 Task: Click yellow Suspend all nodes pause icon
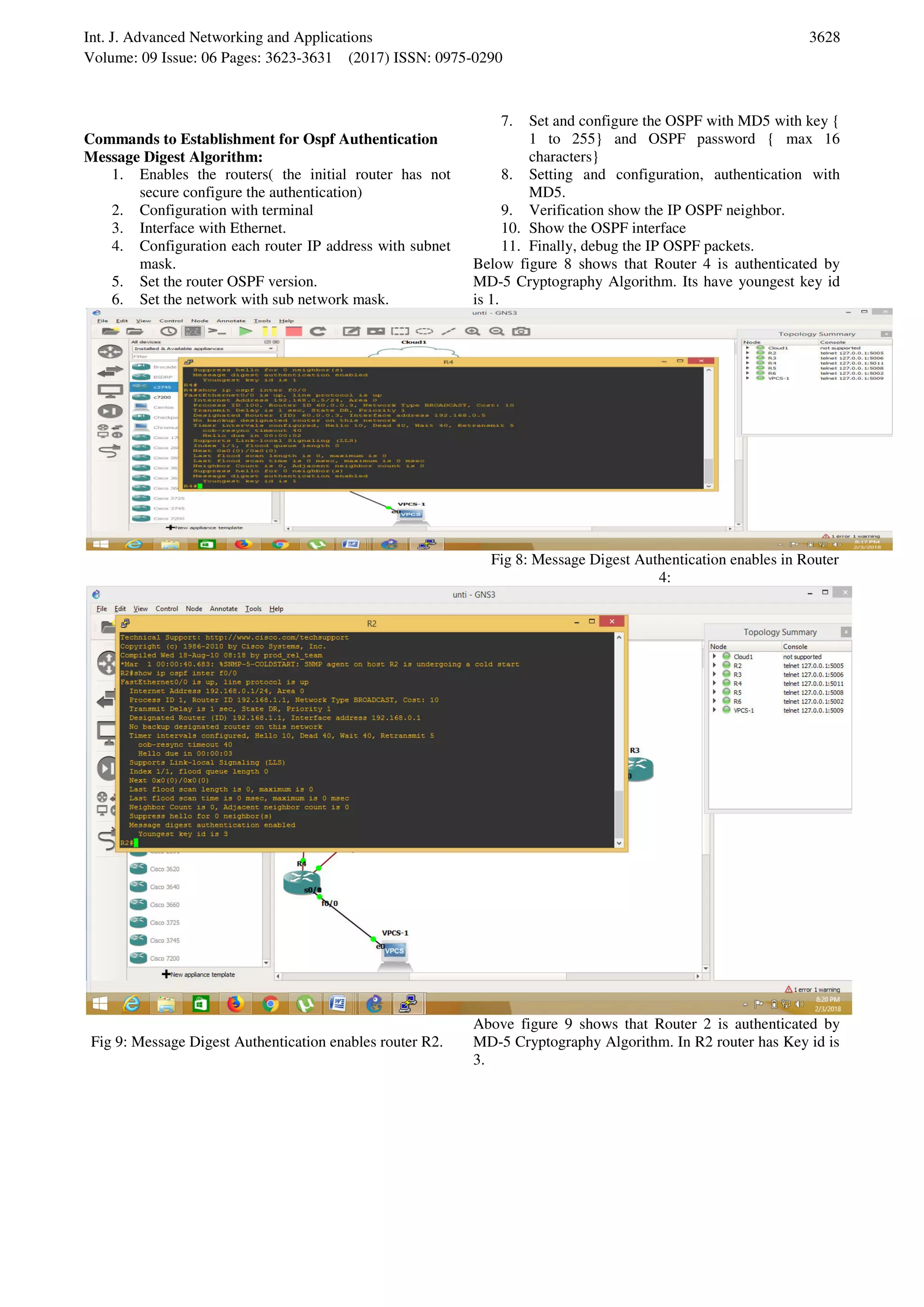pos(270,331)
